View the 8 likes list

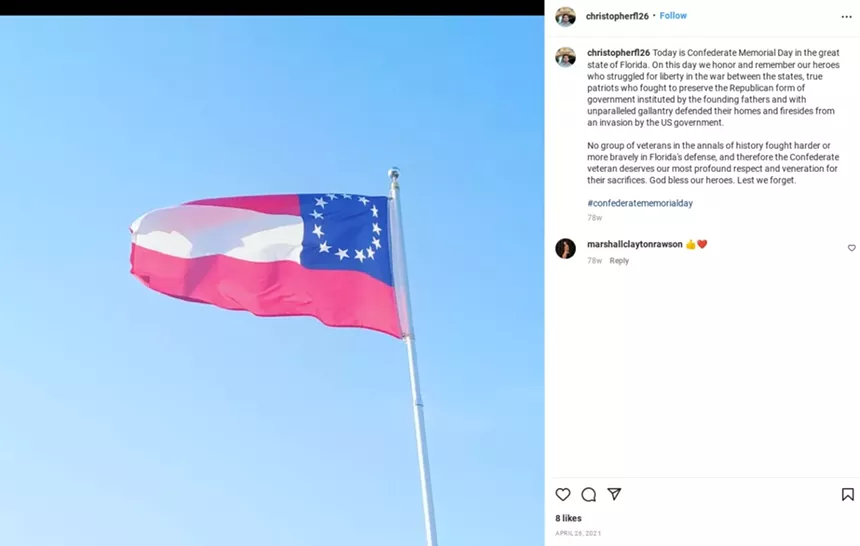568,518
